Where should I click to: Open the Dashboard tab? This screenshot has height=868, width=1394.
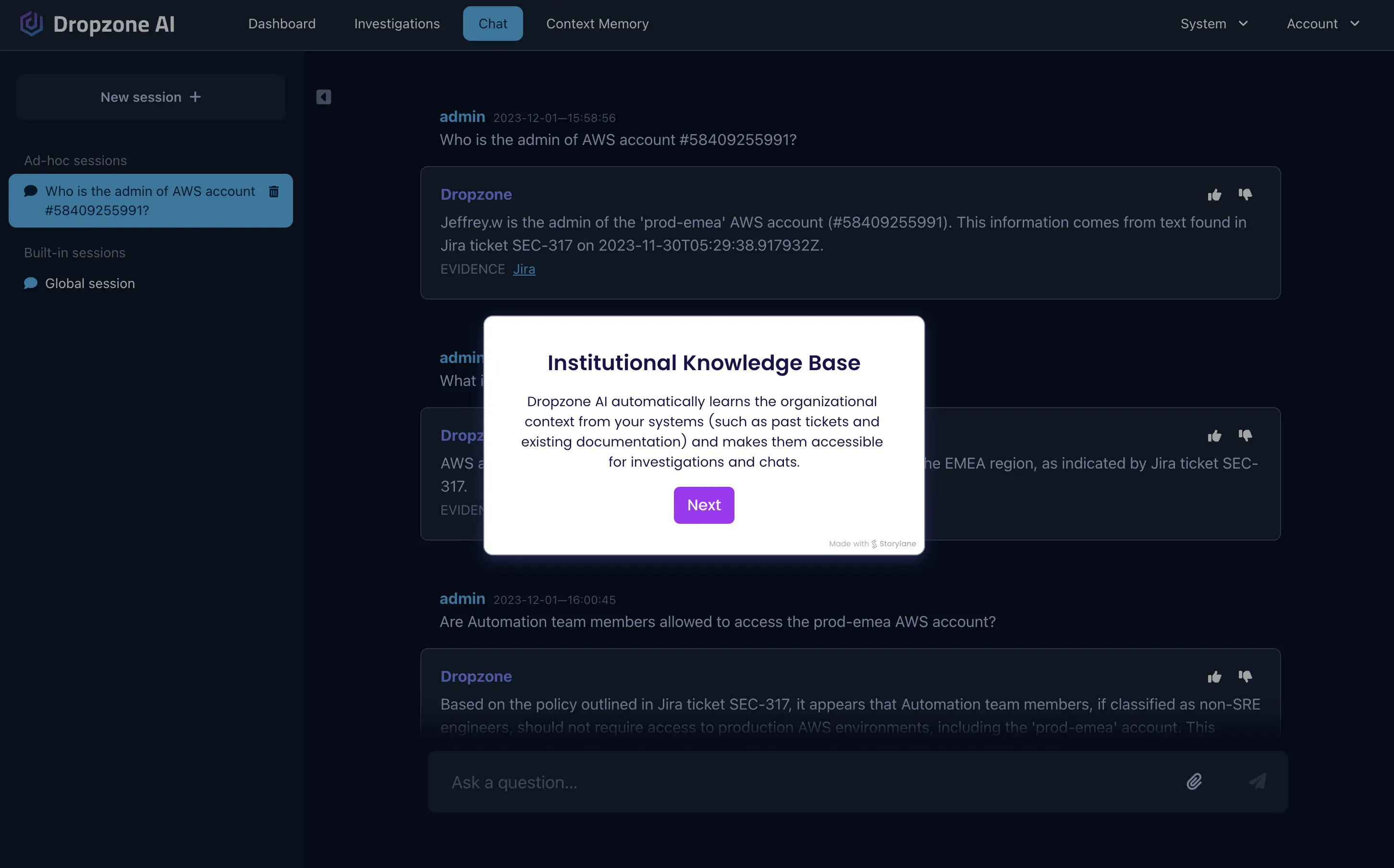281,24
